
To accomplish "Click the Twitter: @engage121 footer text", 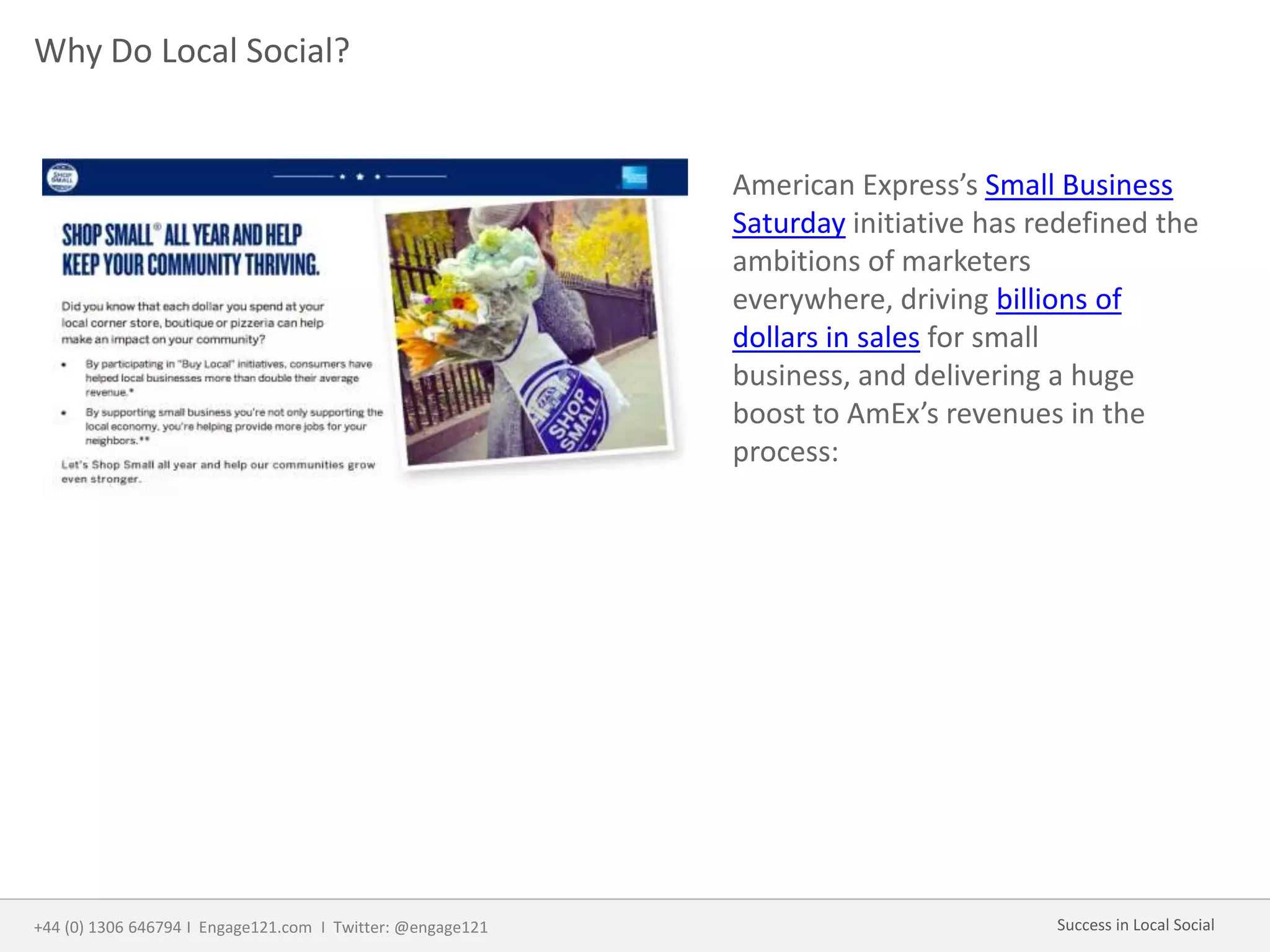I will click(x=411, y=927).
